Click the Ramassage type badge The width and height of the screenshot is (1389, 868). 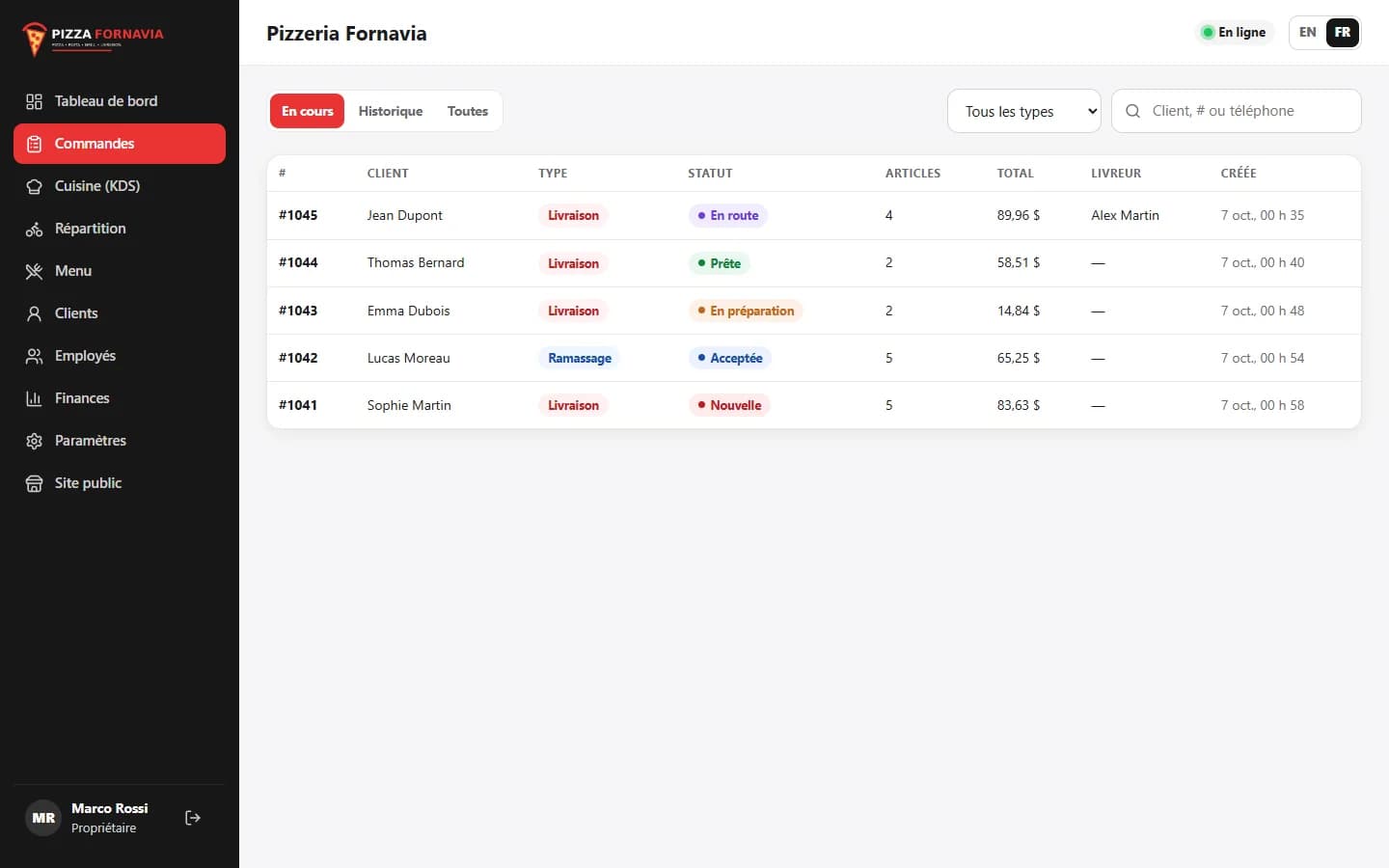(580, 358)
